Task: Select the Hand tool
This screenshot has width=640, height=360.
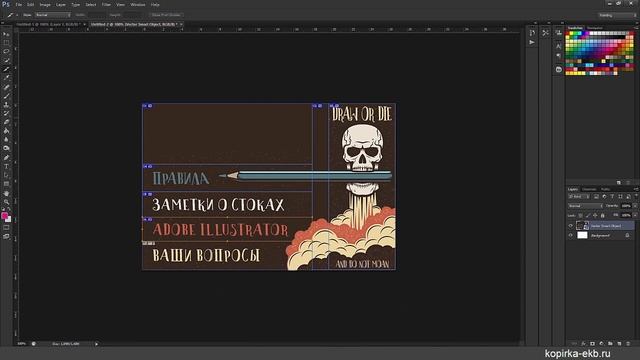Action: [6, 193]
